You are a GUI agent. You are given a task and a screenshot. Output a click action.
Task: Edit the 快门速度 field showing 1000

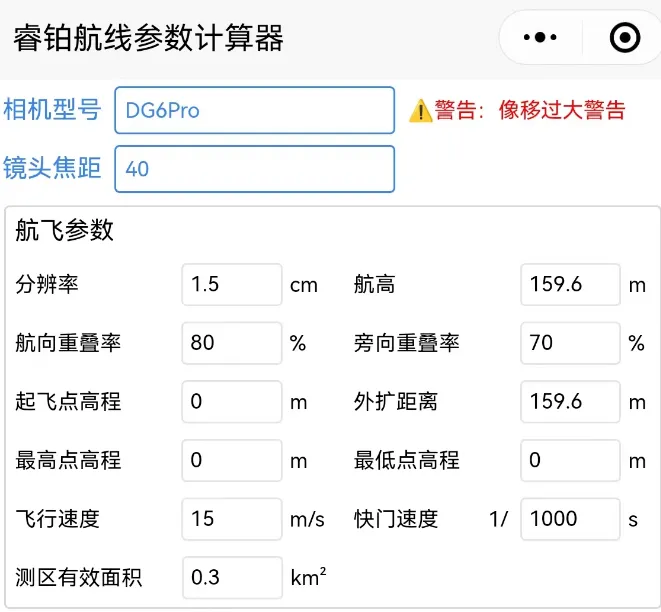coord(570,518)
